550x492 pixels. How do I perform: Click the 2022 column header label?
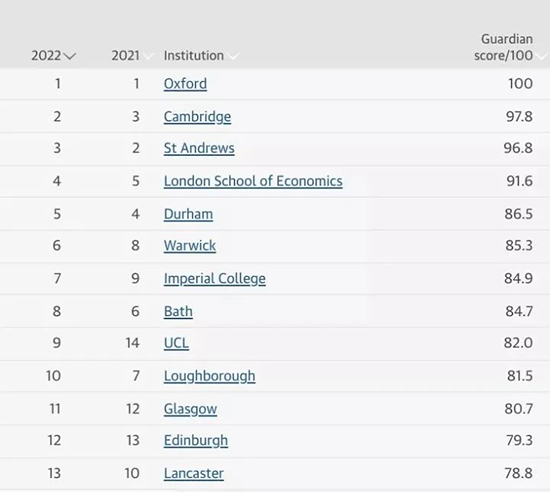point(46,56)
